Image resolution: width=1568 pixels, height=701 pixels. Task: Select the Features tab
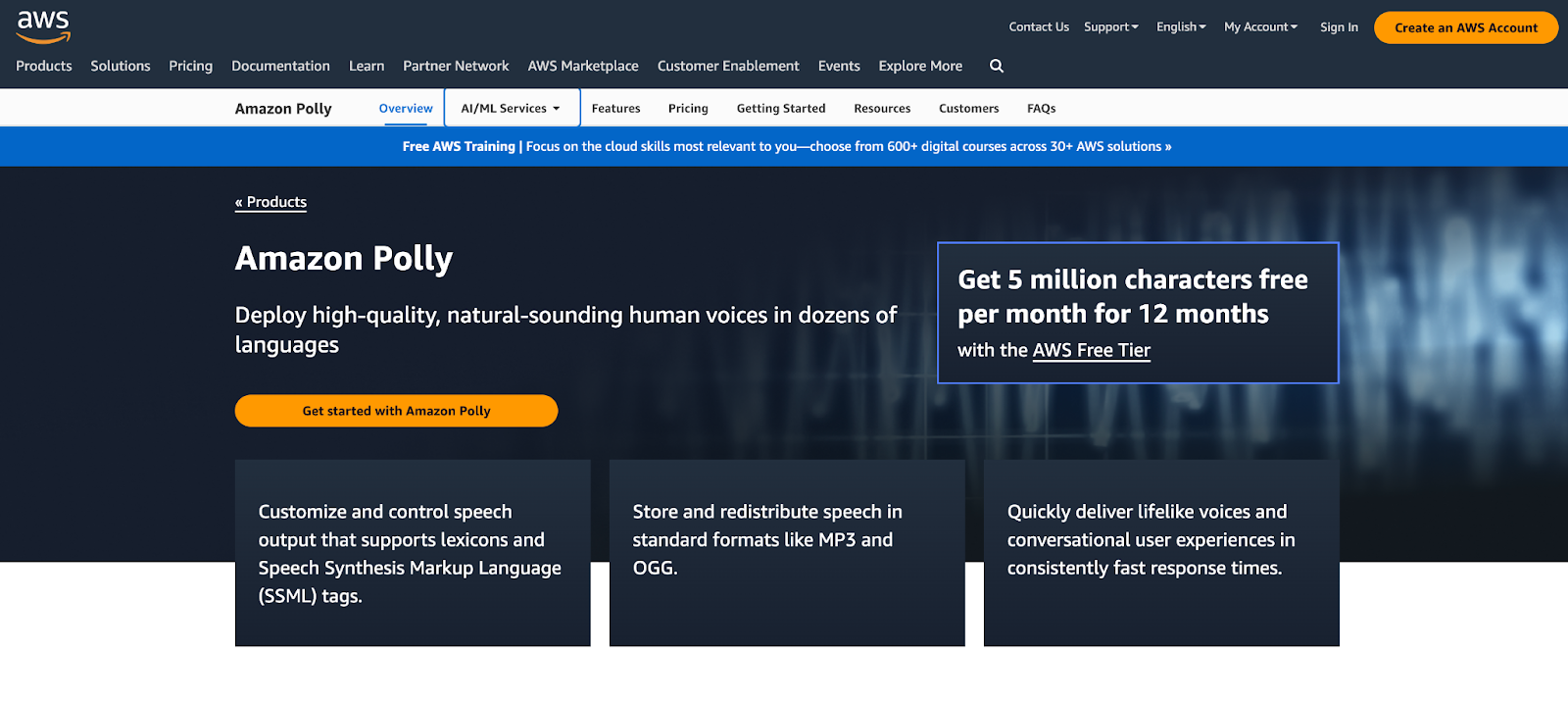click(615, 108)
